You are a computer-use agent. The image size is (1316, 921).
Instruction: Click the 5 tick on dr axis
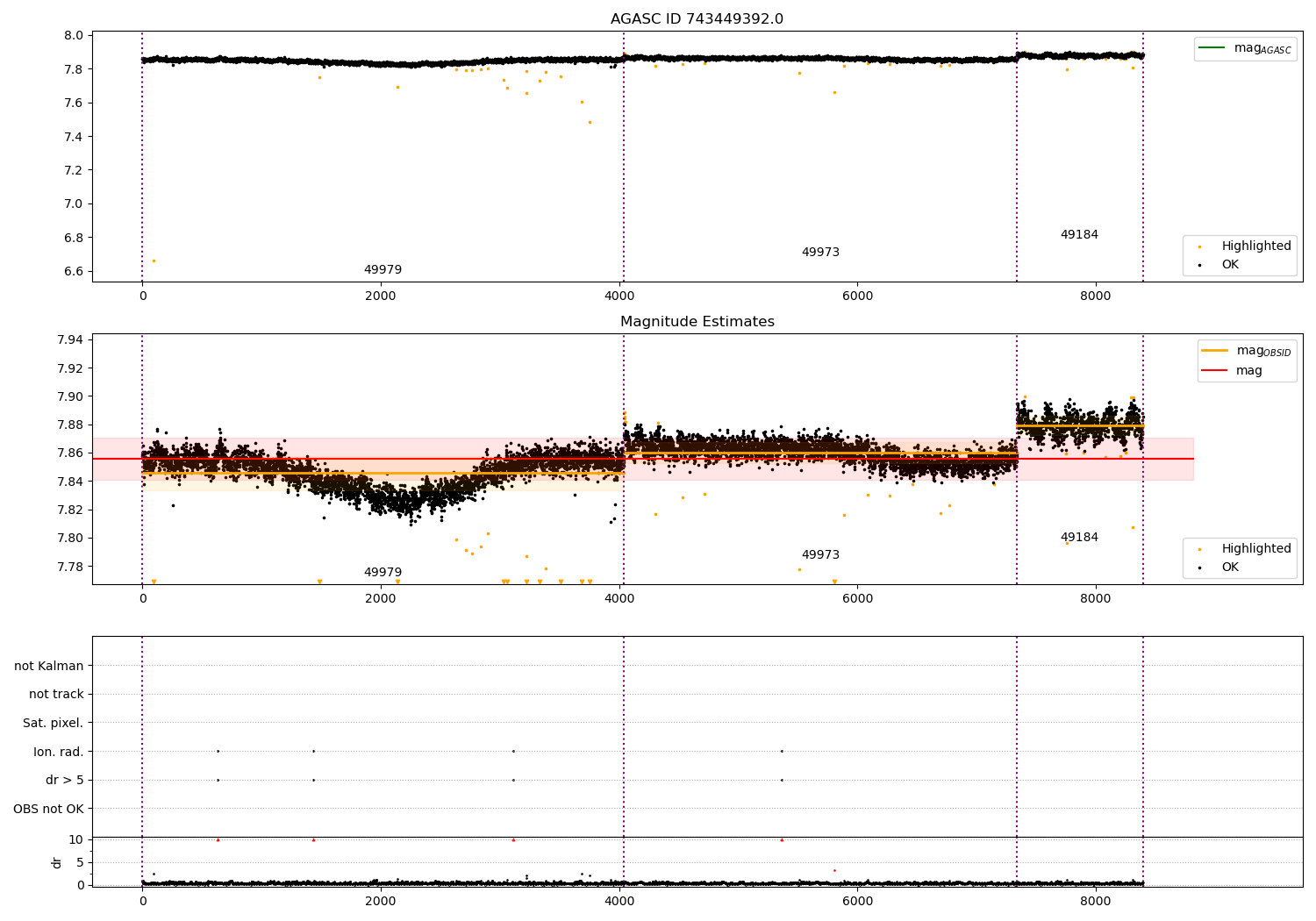pos(80,863)
